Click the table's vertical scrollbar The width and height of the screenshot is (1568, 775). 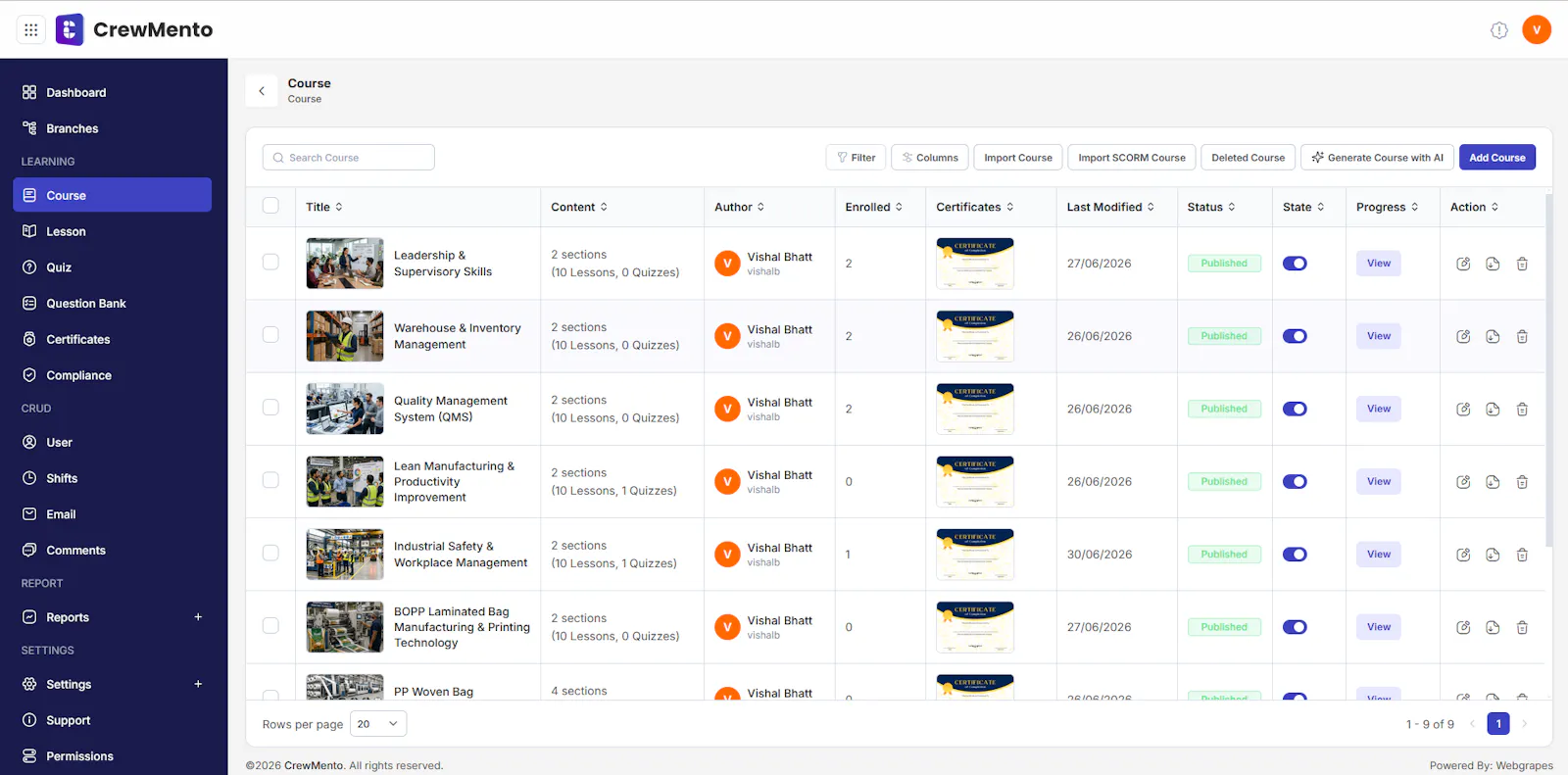click(x=1548, y=370)
